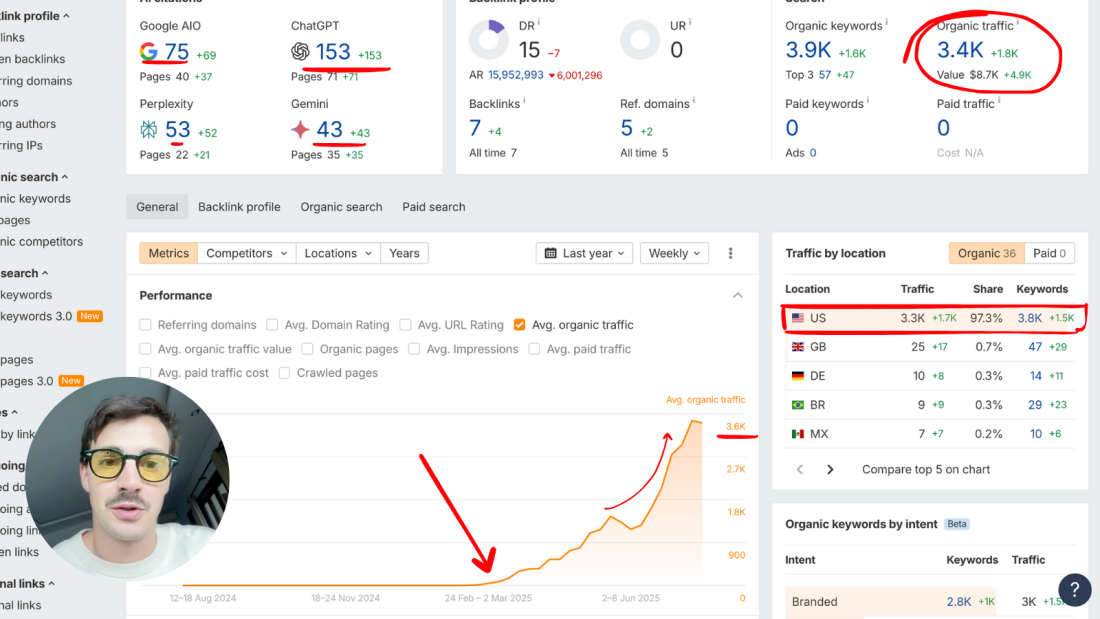Enable the Referring domains checkbox
This screenshot has height=619, width=1100.
(x=145, y=325)
